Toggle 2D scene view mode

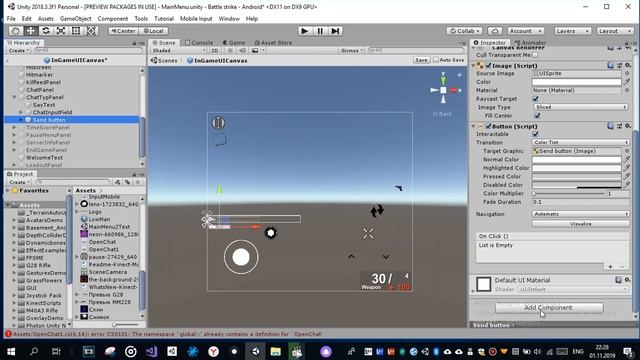[x=215, y=51]
